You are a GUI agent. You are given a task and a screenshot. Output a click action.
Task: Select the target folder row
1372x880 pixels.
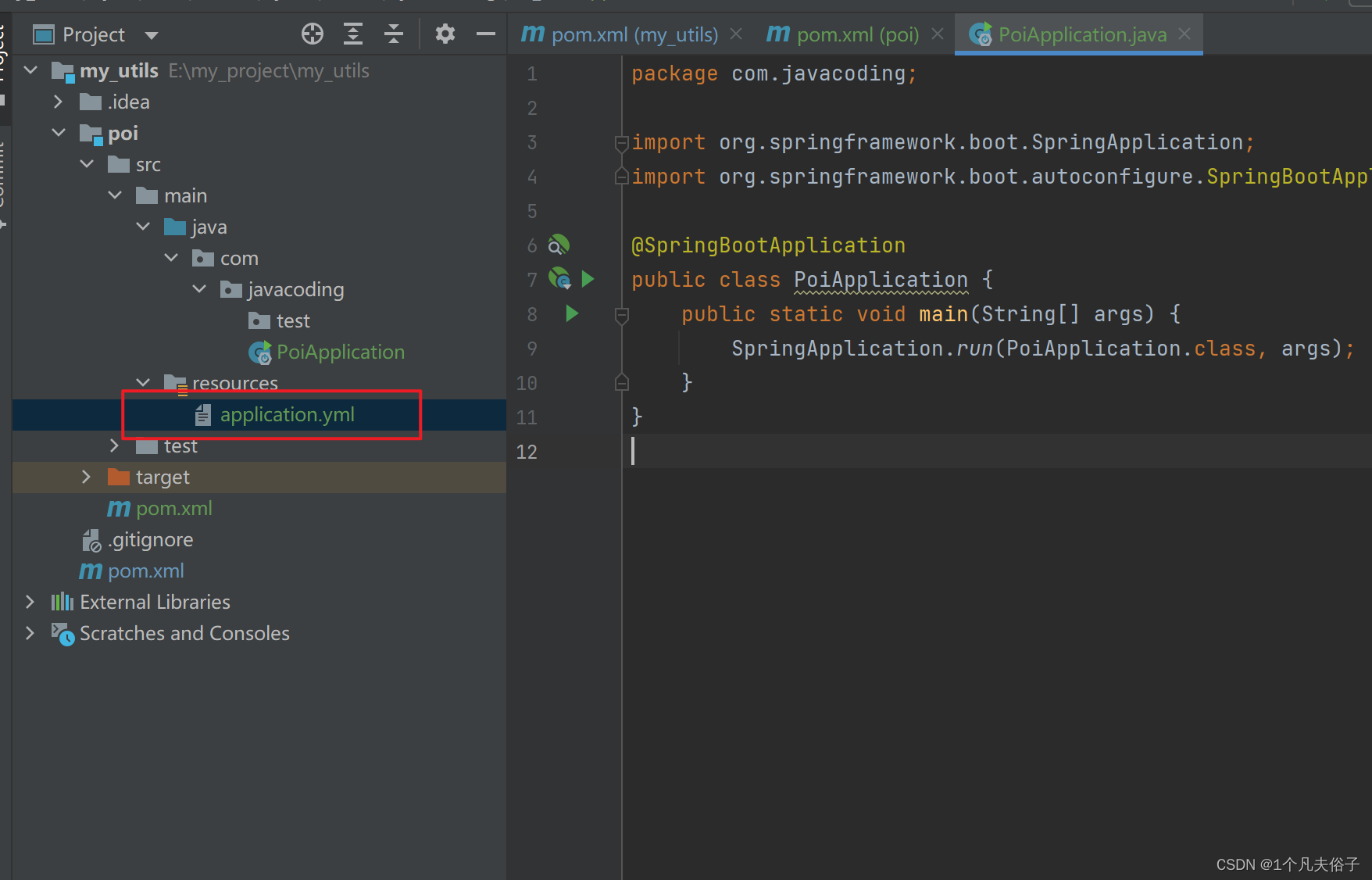click(x=259, y=477)
